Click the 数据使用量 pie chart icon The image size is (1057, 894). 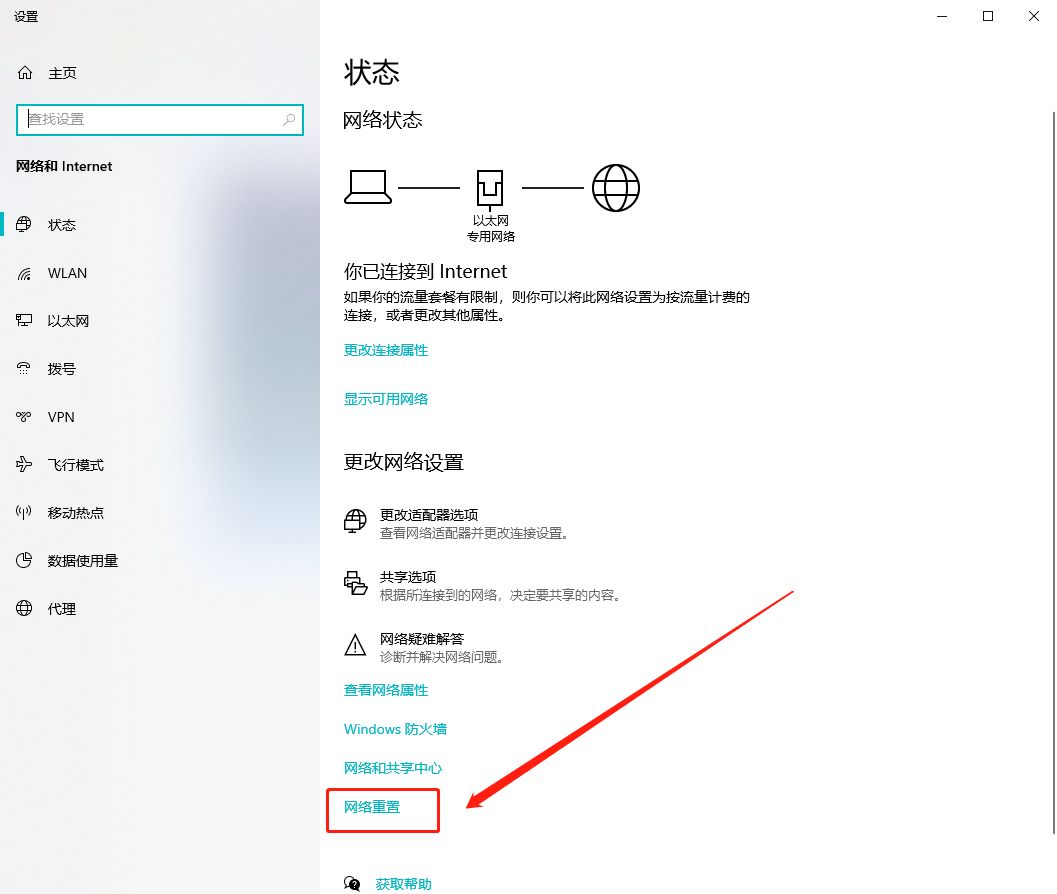24,560
